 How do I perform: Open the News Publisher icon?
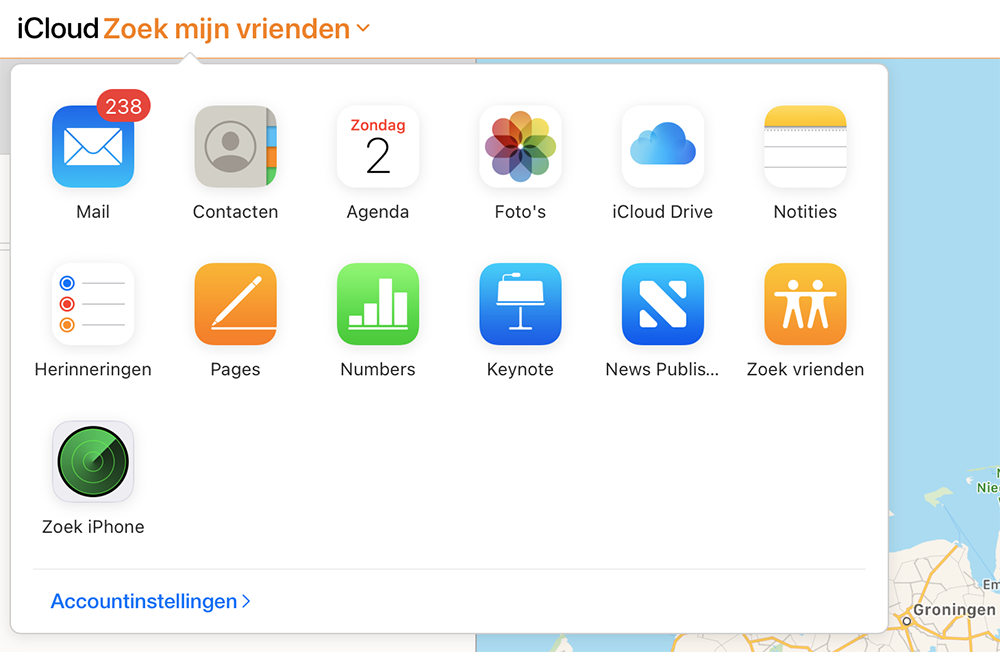click(663, 304)
